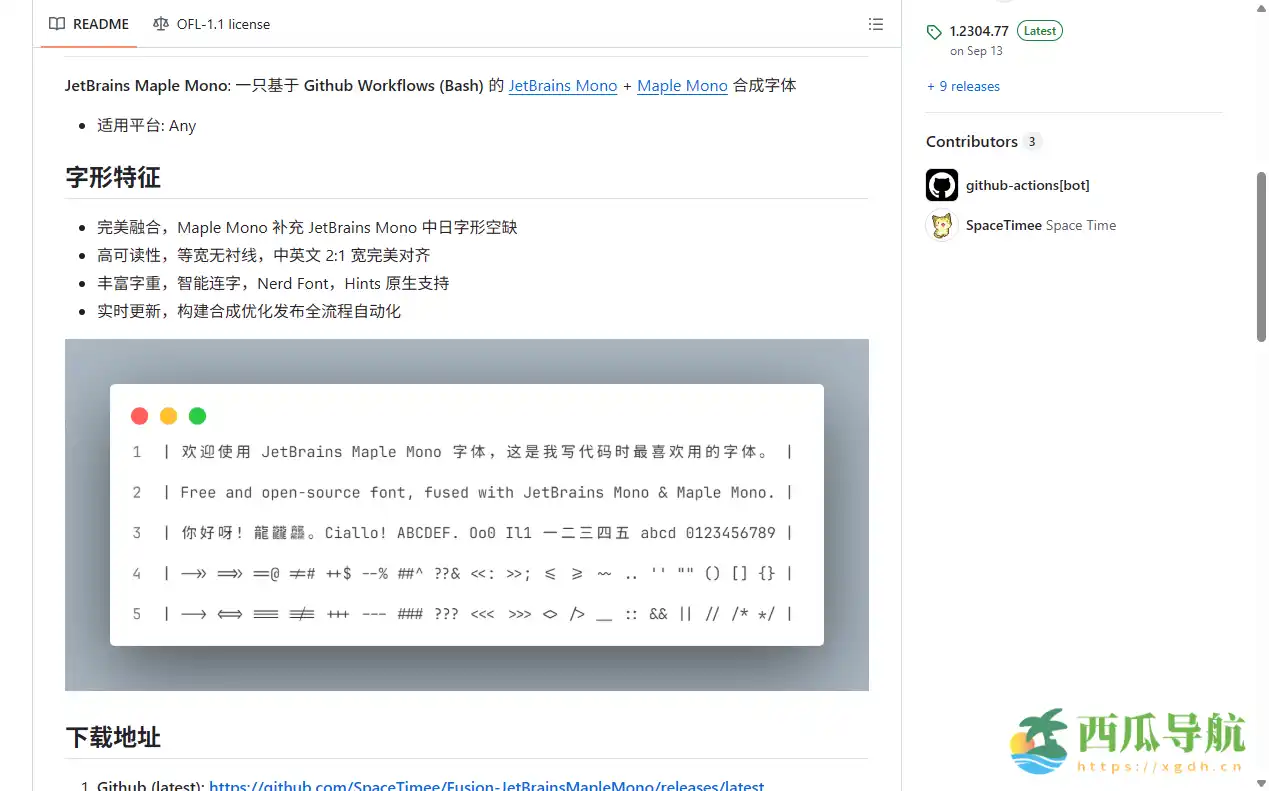The image size is (1269, 791).
Task: Click the font preview screenshot image
Action: (466, 513)
